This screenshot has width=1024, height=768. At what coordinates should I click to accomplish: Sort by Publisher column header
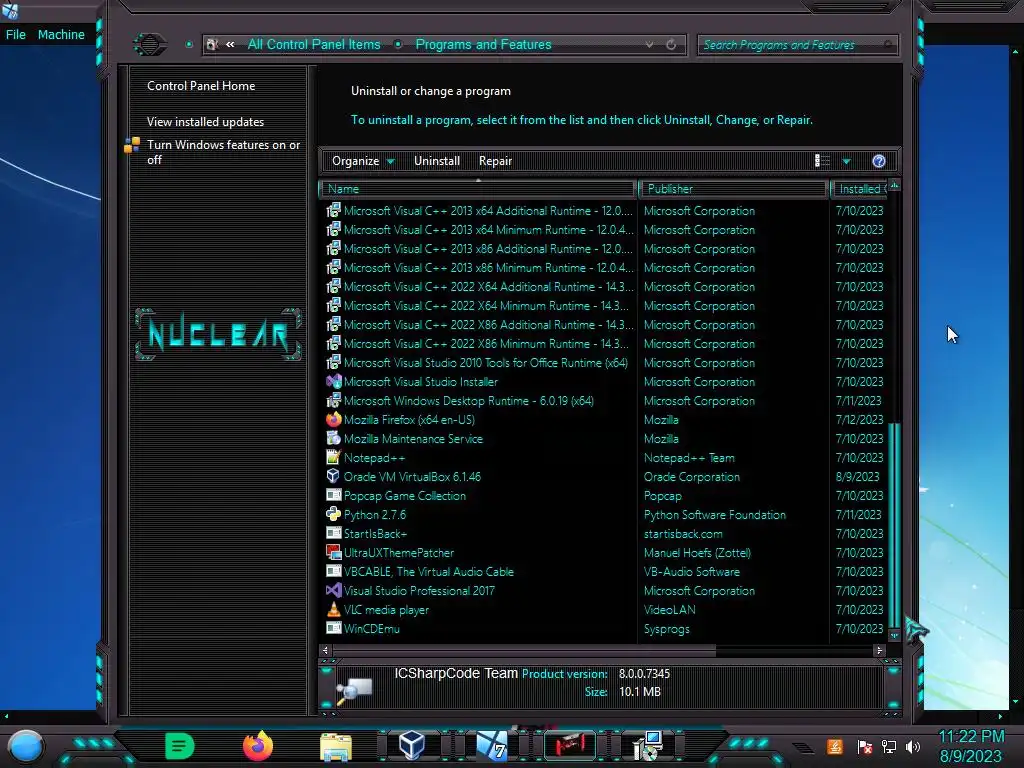coord(732,189)
